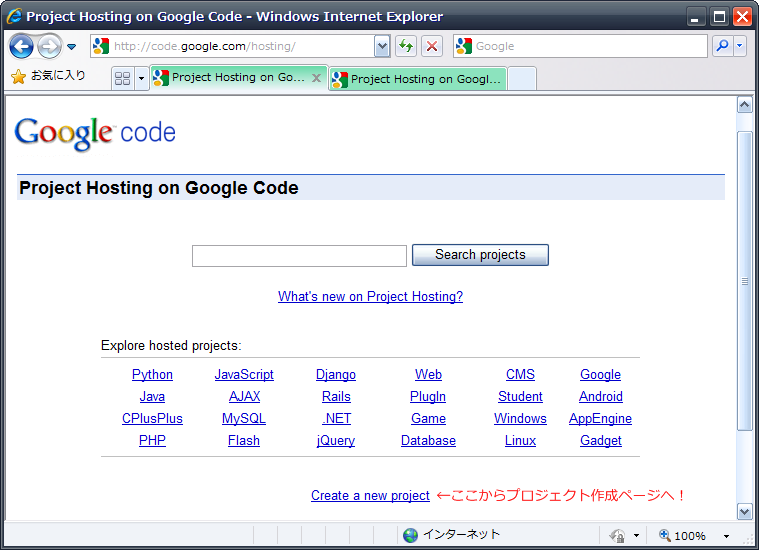Click the vertical scrollbar thumb
This screenshot has width=759, height=550.
tap(744, 281)
